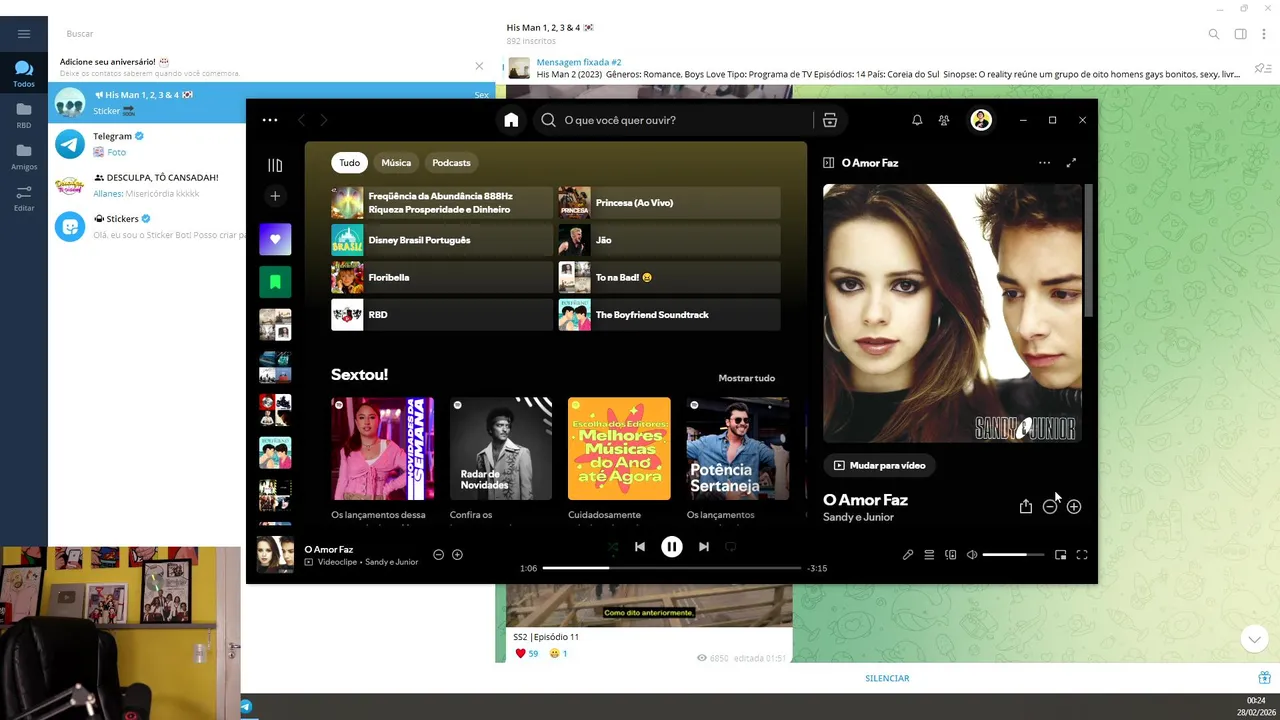Adjust the Spotify volume slider
Image resolution: width=1280 pixels, height=720 pixels.
click(1014, 555)
